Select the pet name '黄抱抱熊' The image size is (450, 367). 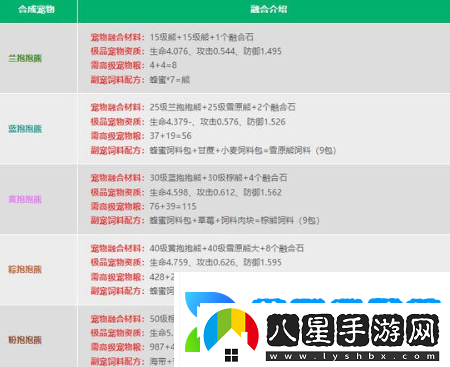click(25, 199)
